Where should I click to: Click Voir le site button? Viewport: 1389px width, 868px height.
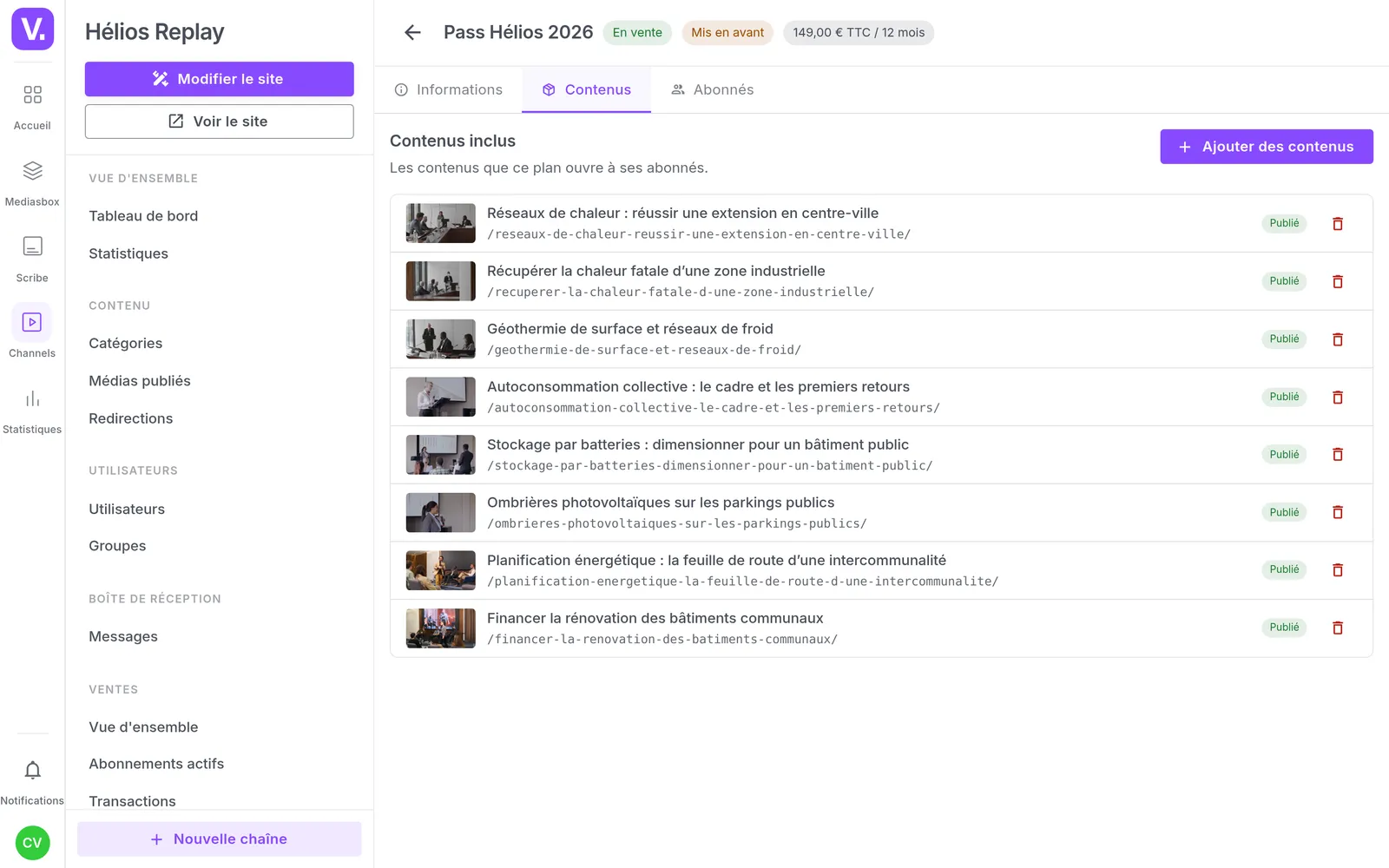[219, 122]
